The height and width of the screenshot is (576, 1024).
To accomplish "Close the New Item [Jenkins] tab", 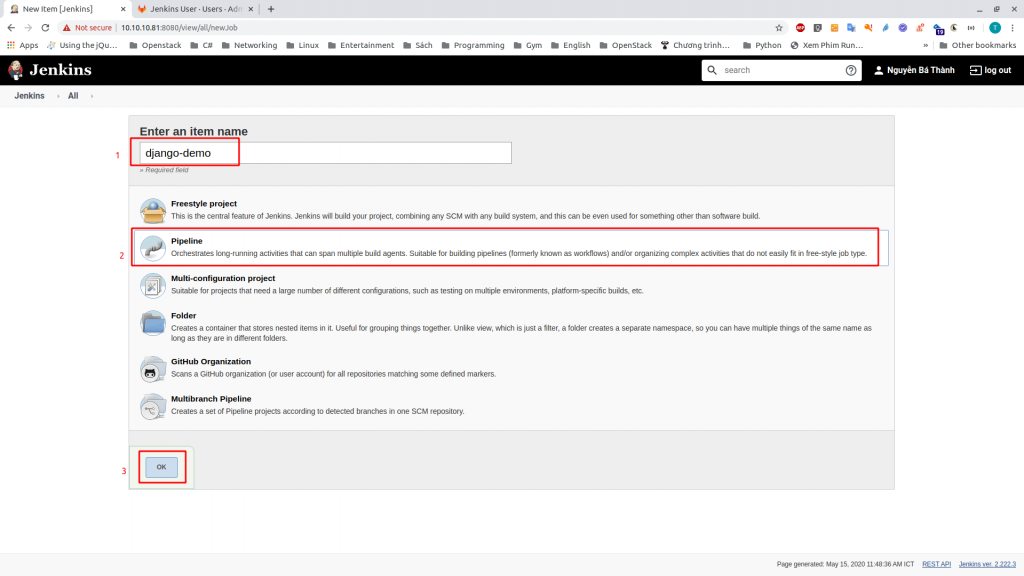I will [123, 9].
